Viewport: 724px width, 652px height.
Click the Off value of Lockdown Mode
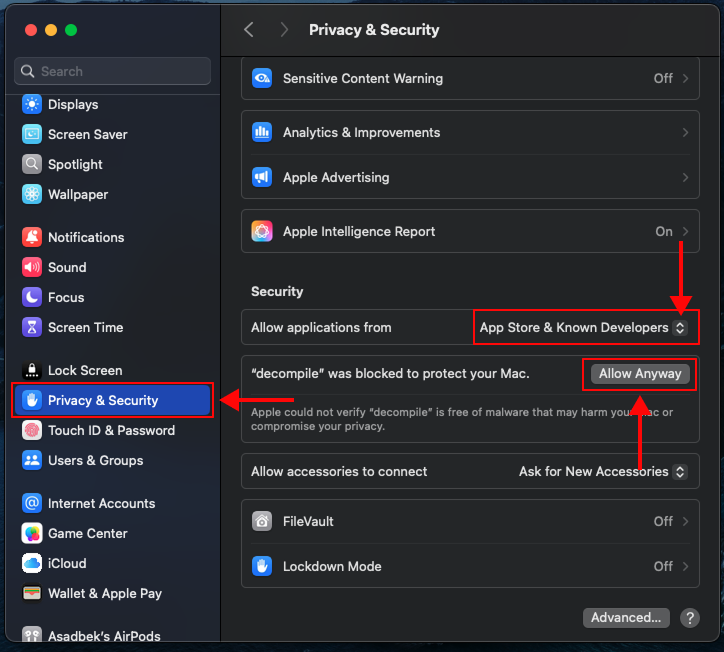pos(663,566)
